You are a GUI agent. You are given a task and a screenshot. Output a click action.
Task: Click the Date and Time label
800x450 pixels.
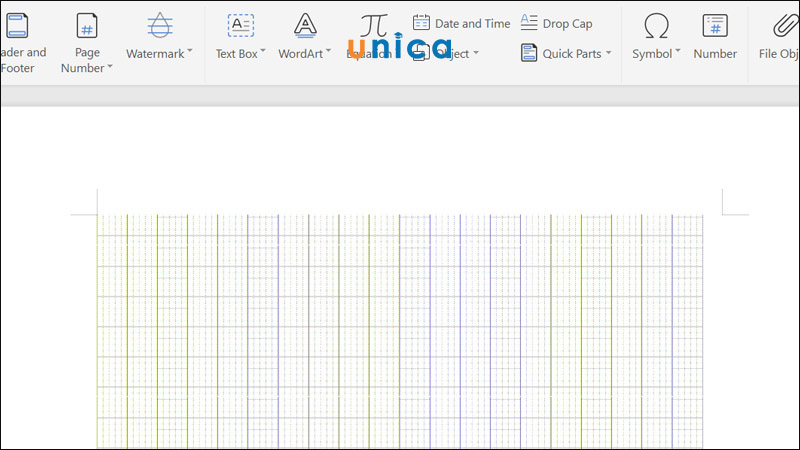[472, 23]
